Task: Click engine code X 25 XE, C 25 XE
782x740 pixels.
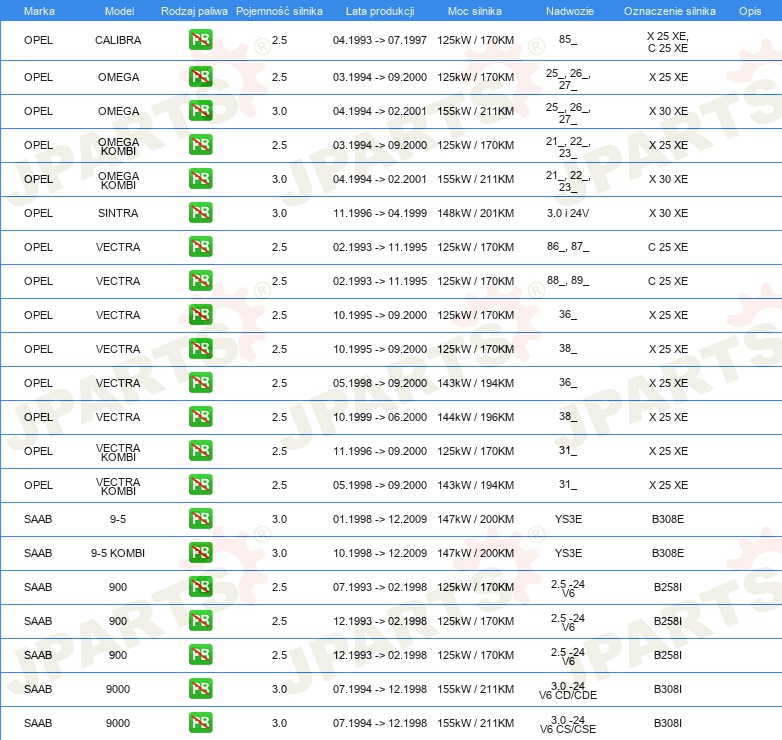Action: pos(668,42)
